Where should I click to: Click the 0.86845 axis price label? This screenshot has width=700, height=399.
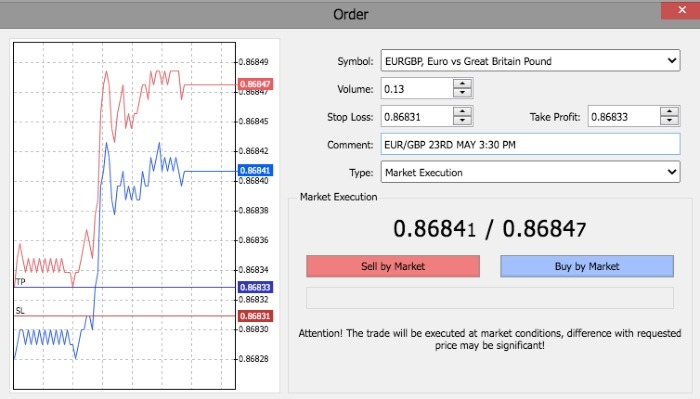pos(254,121)
